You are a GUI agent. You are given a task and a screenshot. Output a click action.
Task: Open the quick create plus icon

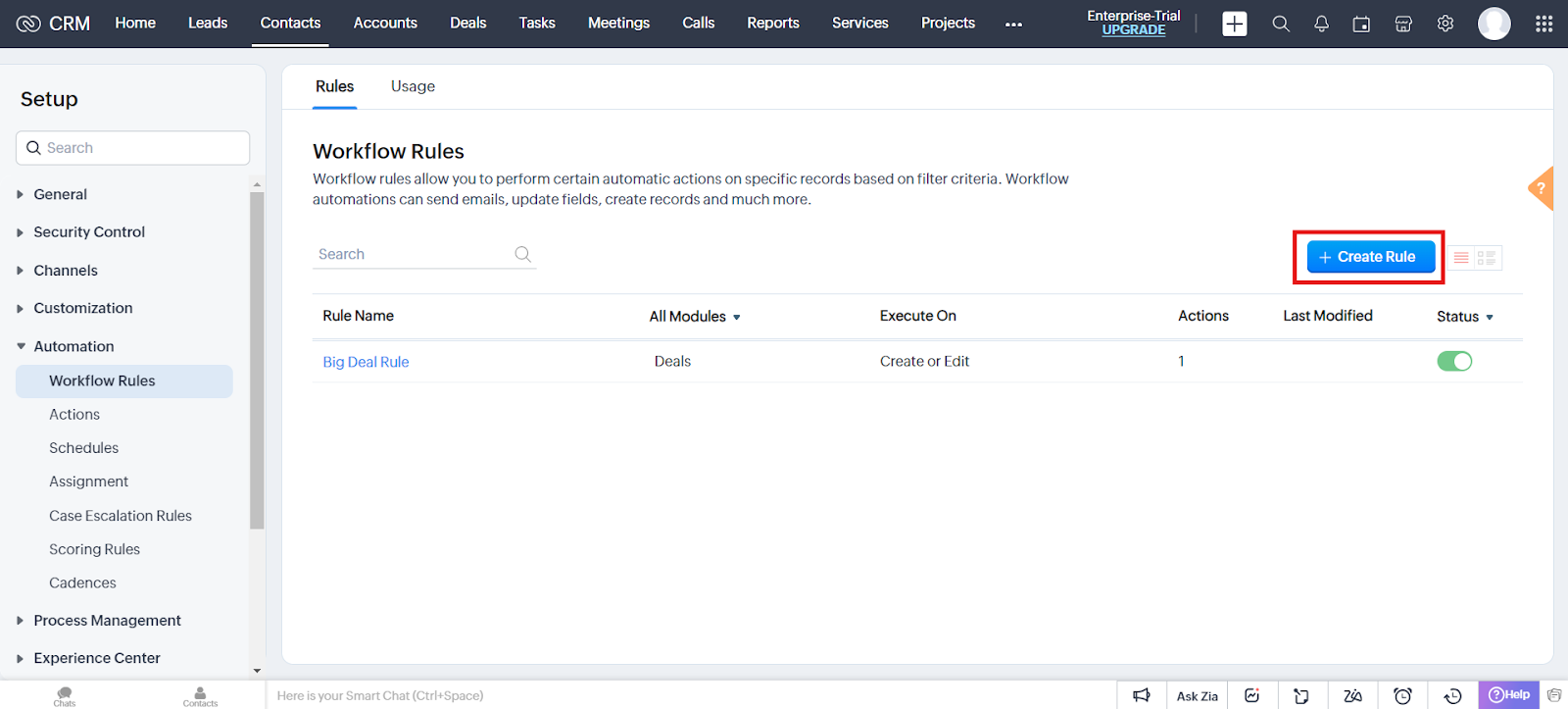tap(1235, 24)
